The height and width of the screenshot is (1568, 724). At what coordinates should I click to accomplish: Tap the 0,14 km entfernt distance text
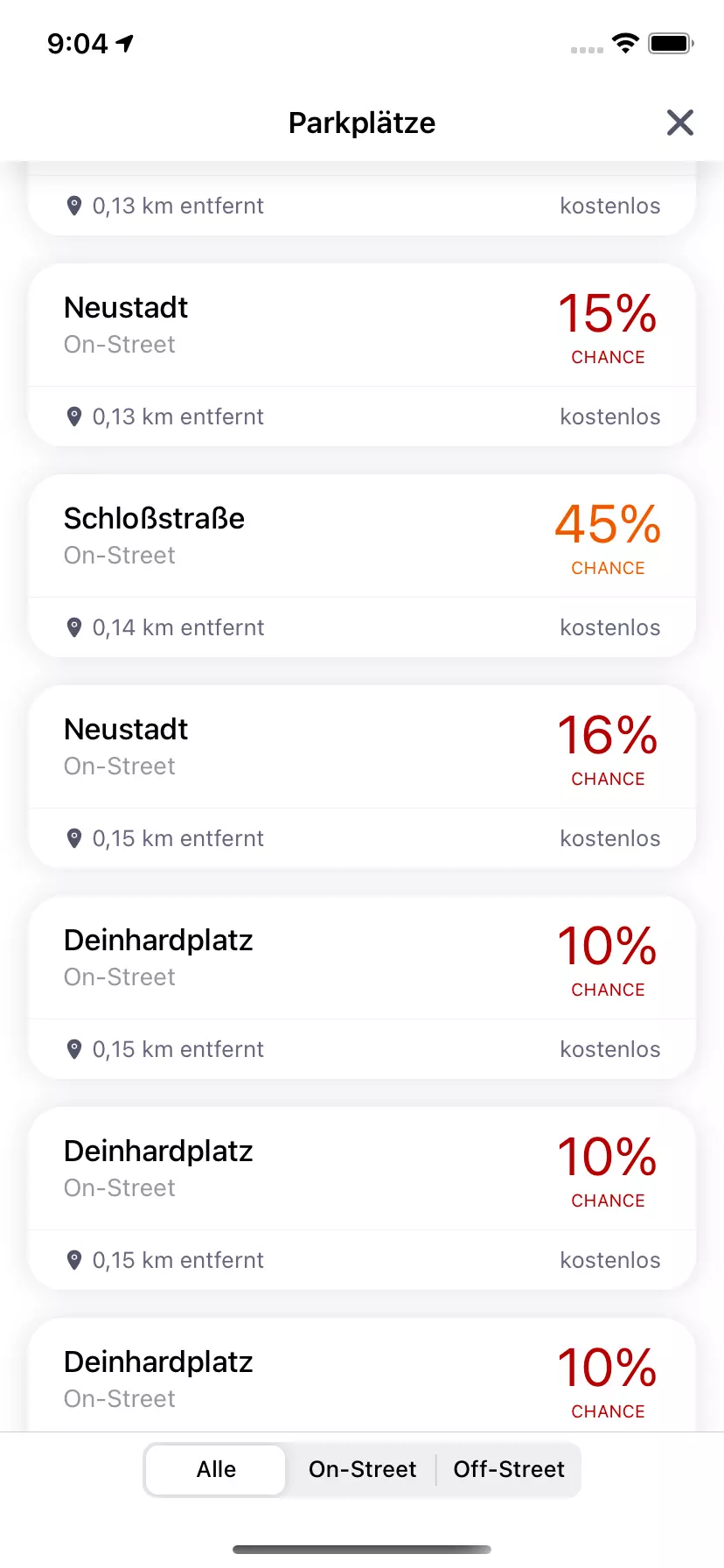[178, 627]
